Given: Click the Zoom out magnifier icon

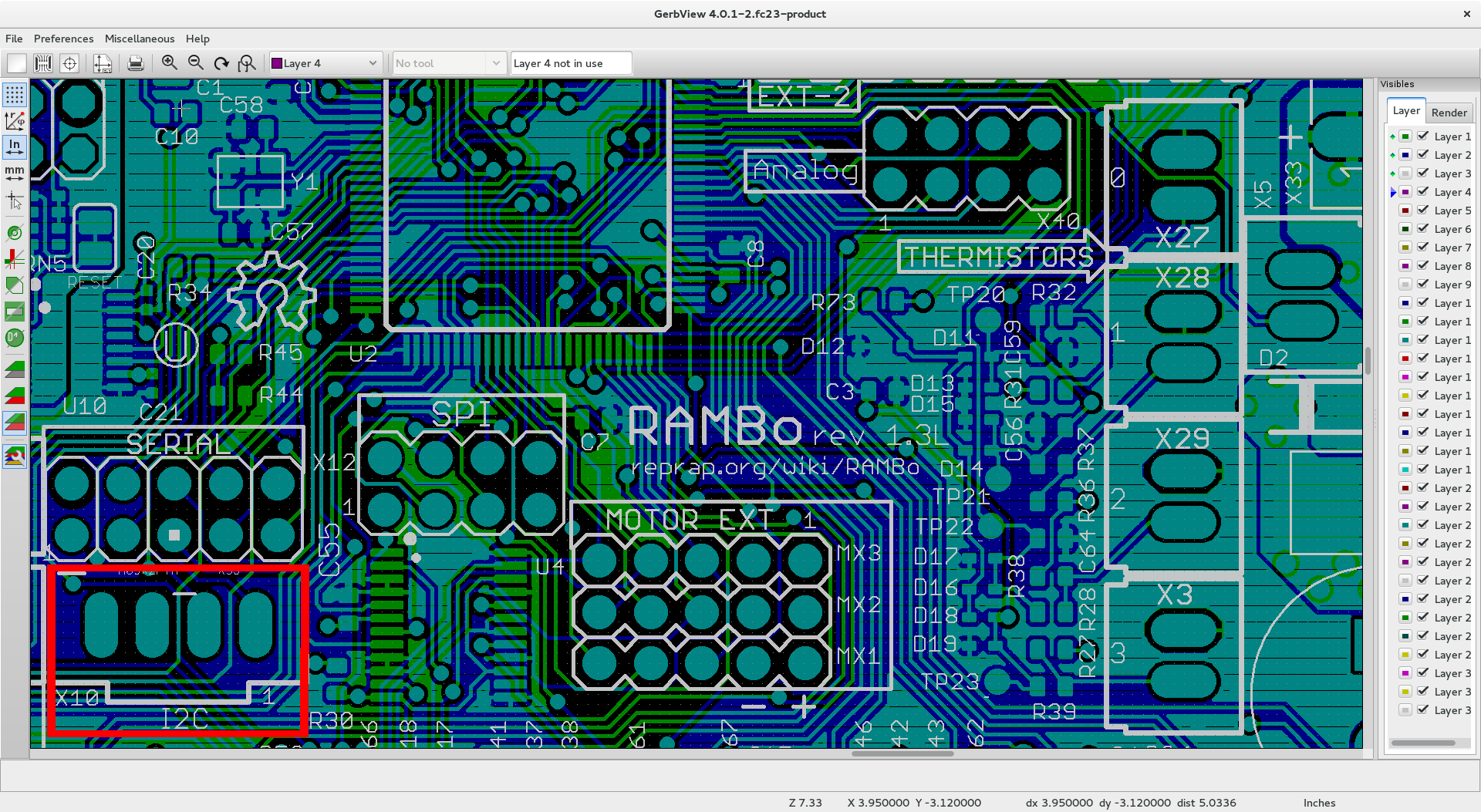Looking at the screenshot, I should (196, 63).
